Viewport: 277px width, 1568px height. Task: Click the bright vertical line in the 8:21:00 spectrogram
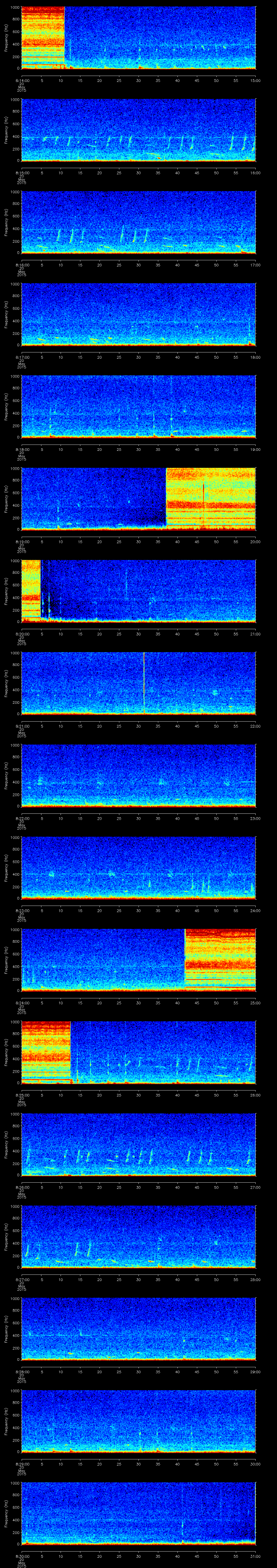coord(144,683)
